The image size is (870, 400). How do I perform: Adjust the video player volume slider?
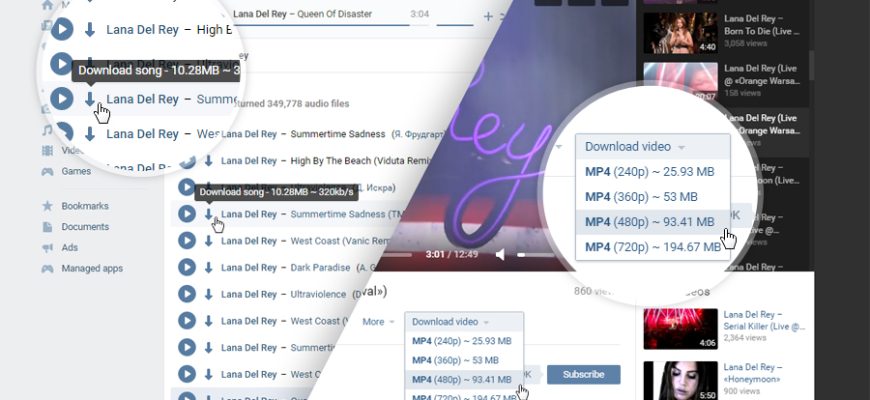[x=537, y=255]
